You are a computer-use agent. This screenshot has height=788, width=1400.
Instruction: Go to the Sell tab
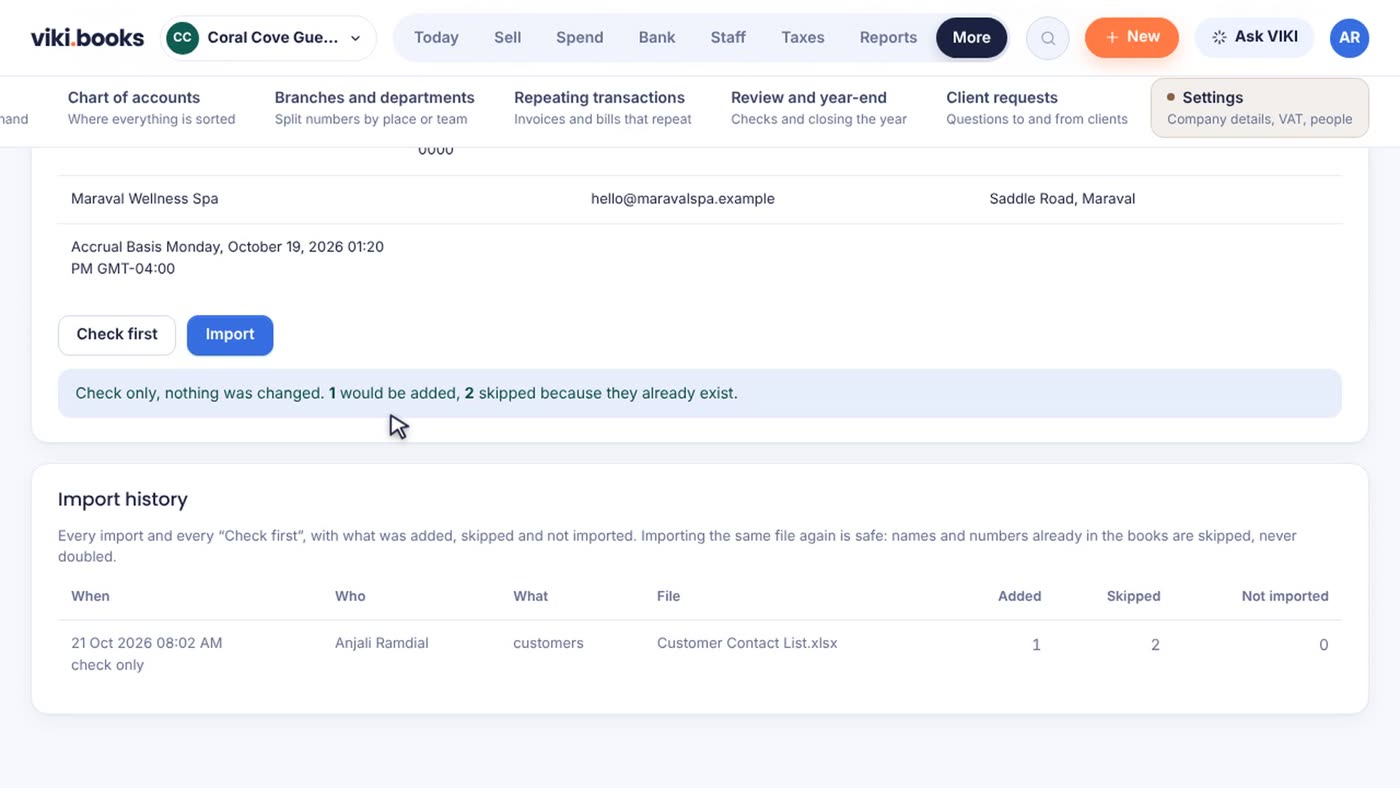507,38
